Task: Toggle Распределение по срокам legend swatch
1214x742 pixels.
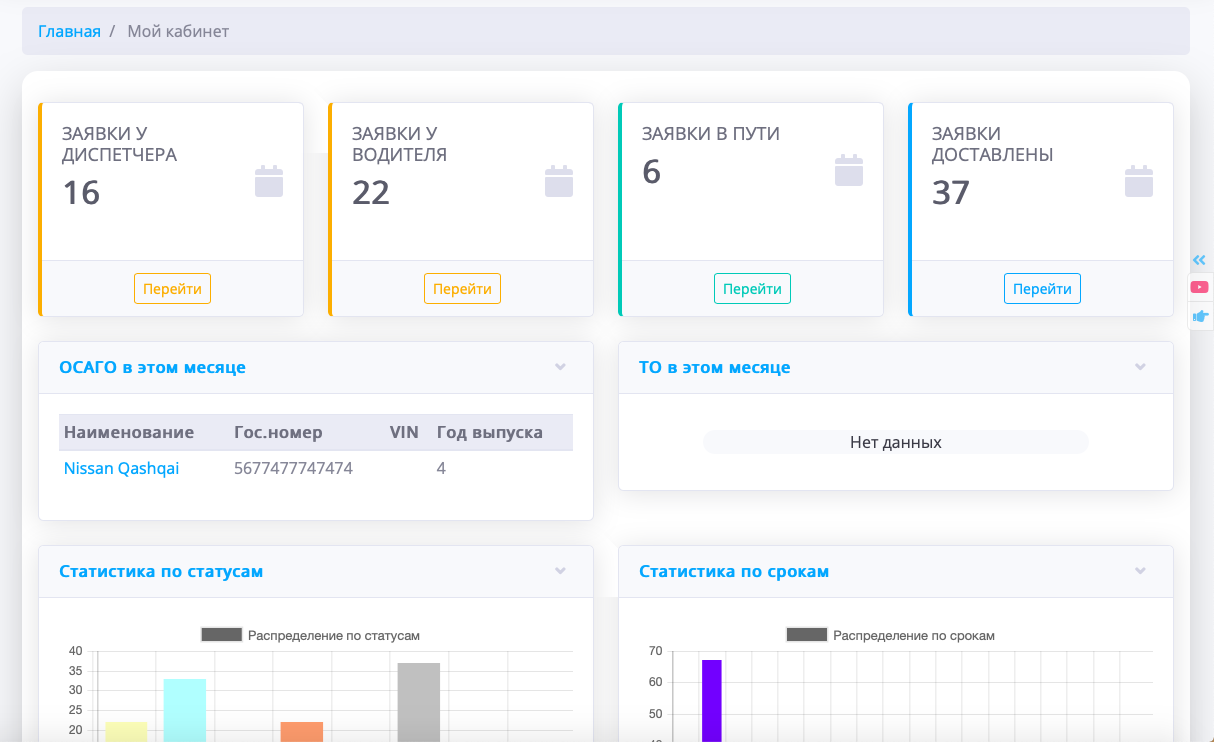Action: point(807,635)
